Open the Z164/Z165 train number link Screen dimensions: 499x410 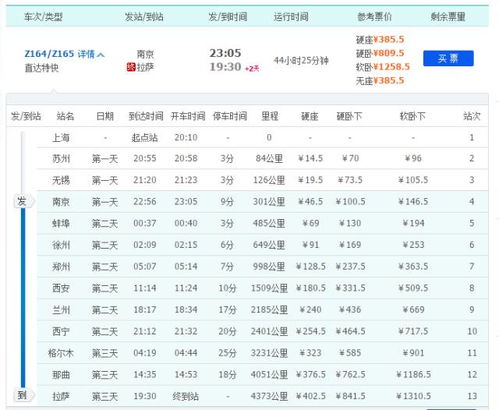pyautogui.click(x=49, y=54)
